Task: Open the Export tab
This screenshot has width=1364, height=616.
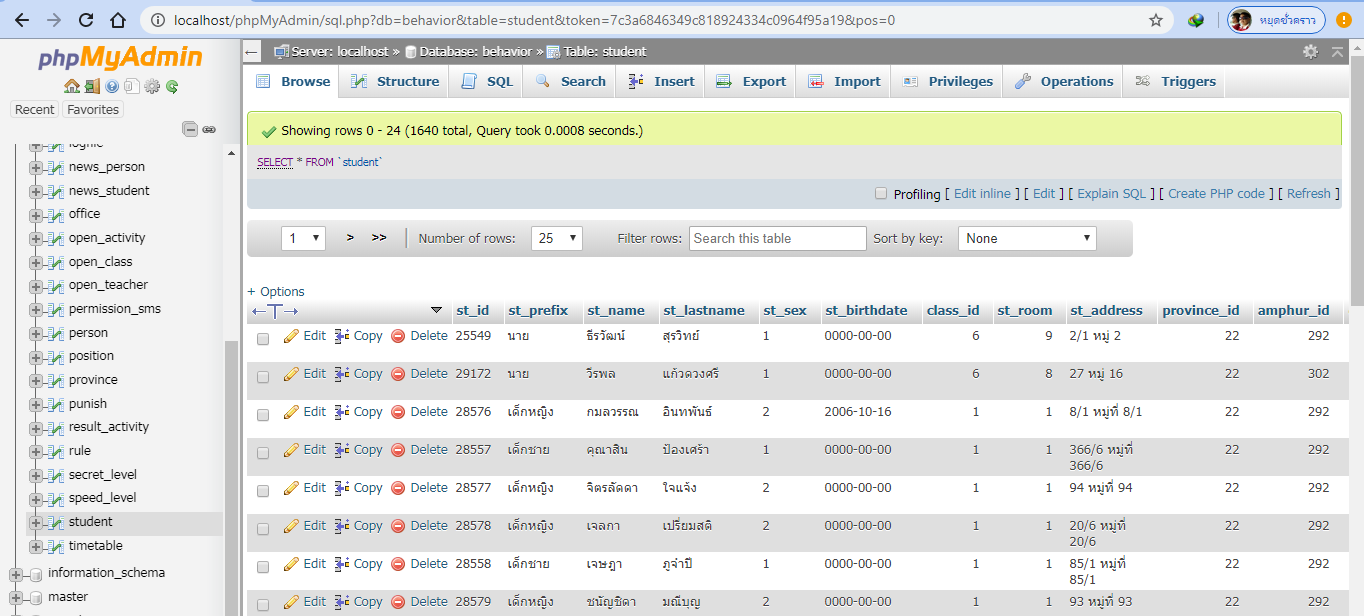Action: click(x=751, y=82)
